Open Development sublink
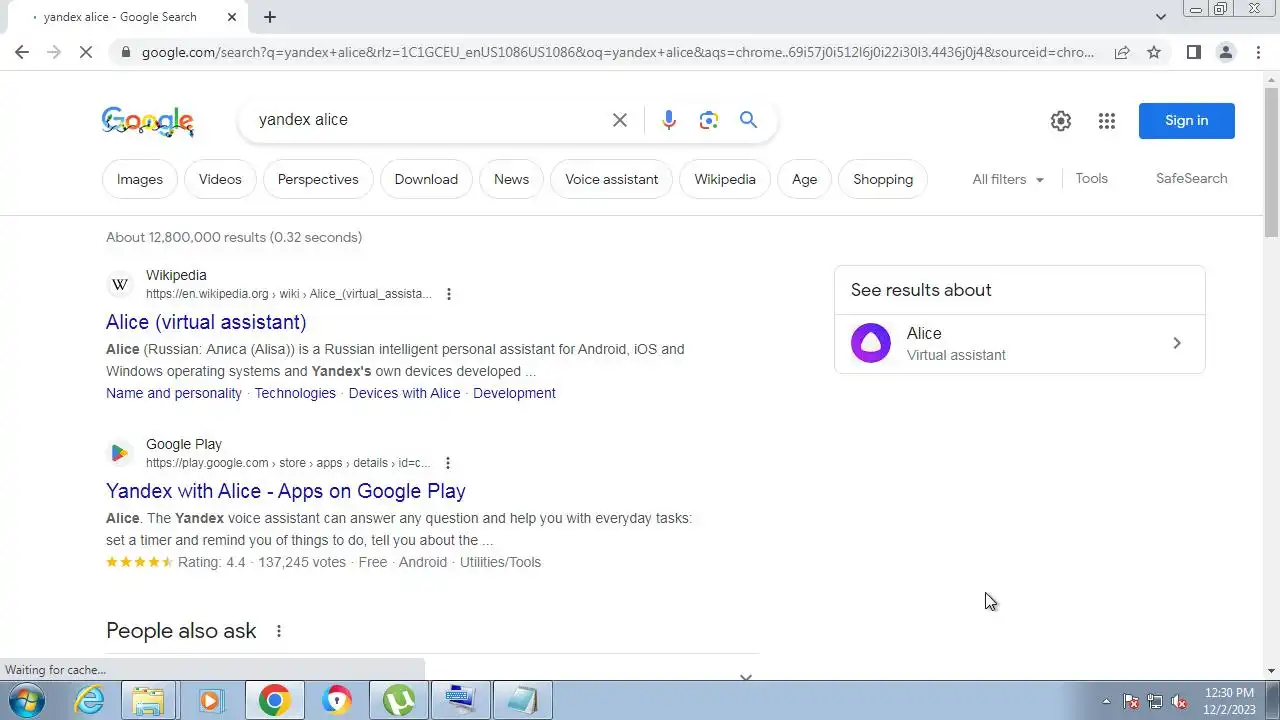1280x720 pixels. [514, 393]
